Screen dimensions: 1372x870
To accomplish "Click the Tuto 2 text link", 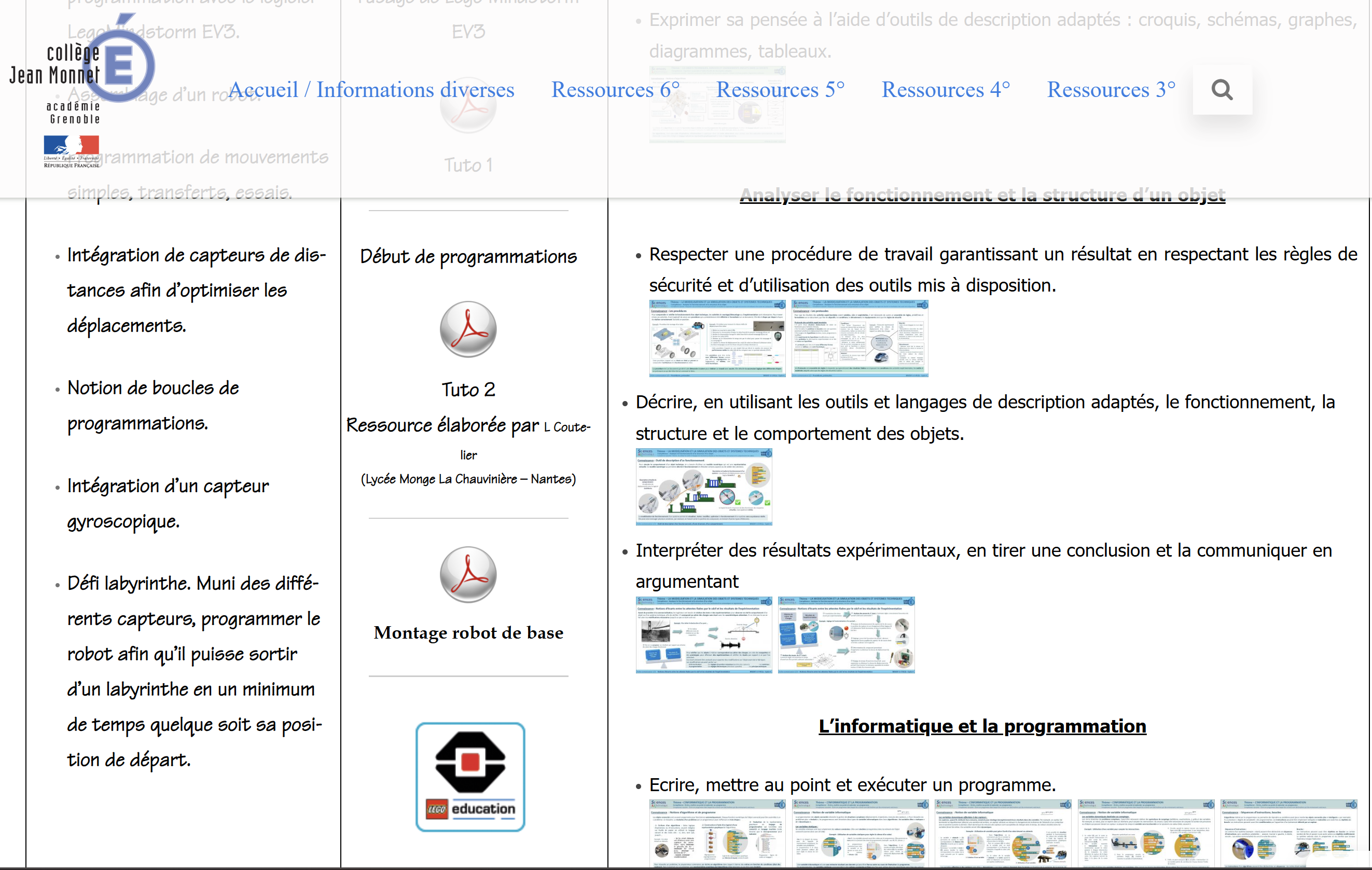I will (x=468, y=390).
